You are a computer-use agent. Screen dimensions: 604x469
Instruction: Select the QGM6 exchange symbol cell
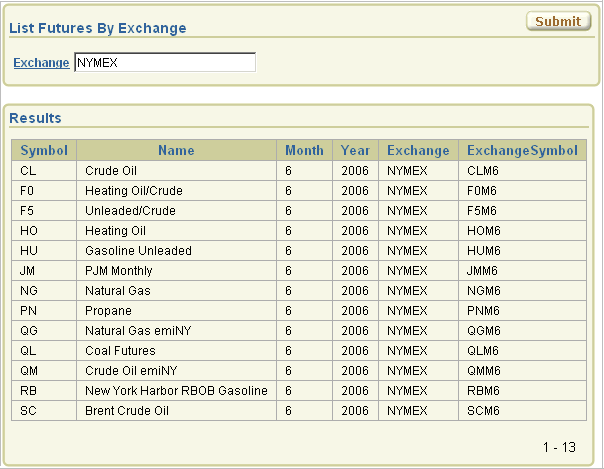[522, 331]
